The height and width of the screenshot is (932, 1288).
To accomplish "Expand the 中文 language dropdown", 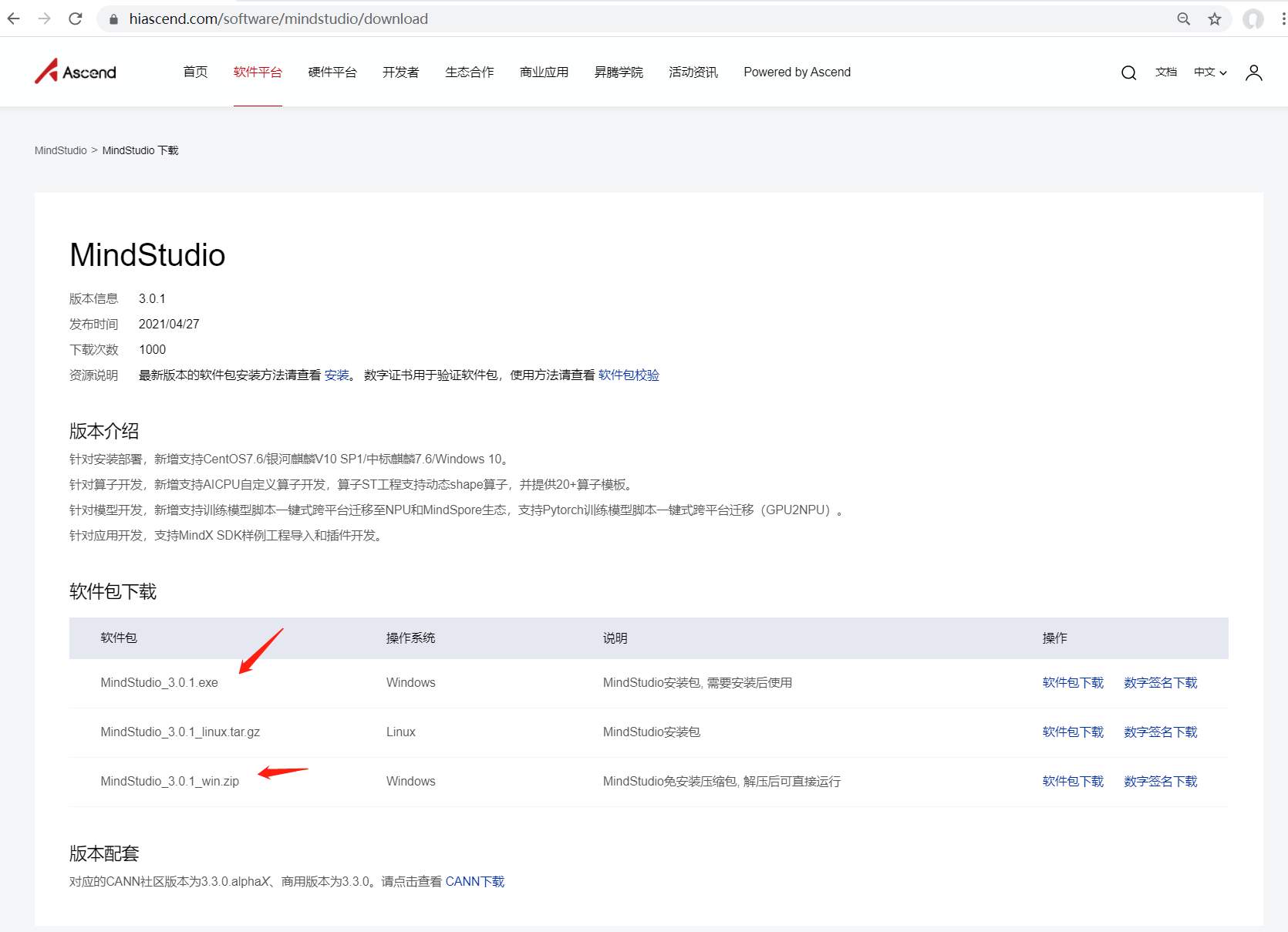I will pyautogui.click(x=1210, y=72).
